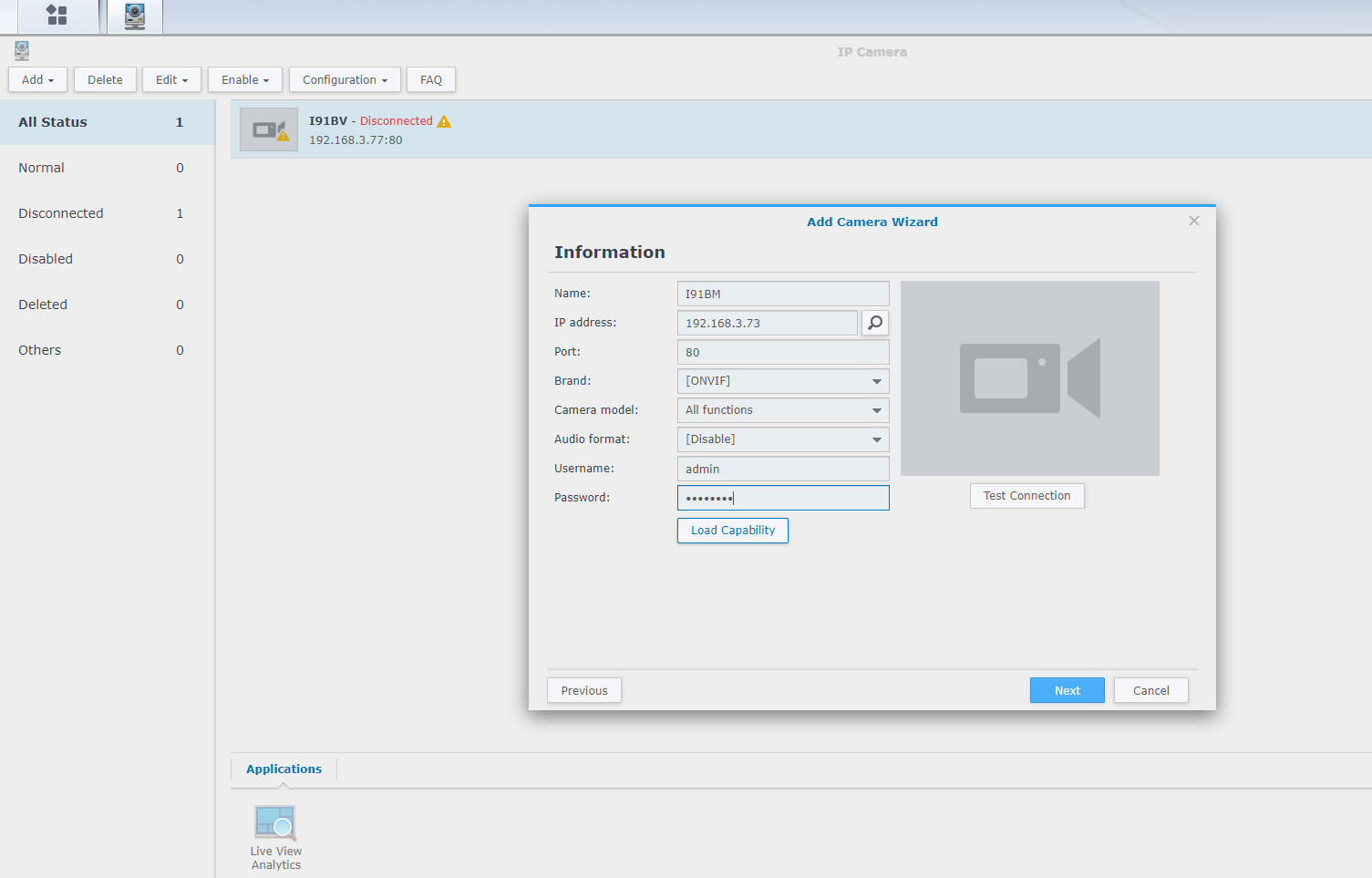Switch to the Applications tab
Viewport: 1372px width, 878px height.
(284, 769)
